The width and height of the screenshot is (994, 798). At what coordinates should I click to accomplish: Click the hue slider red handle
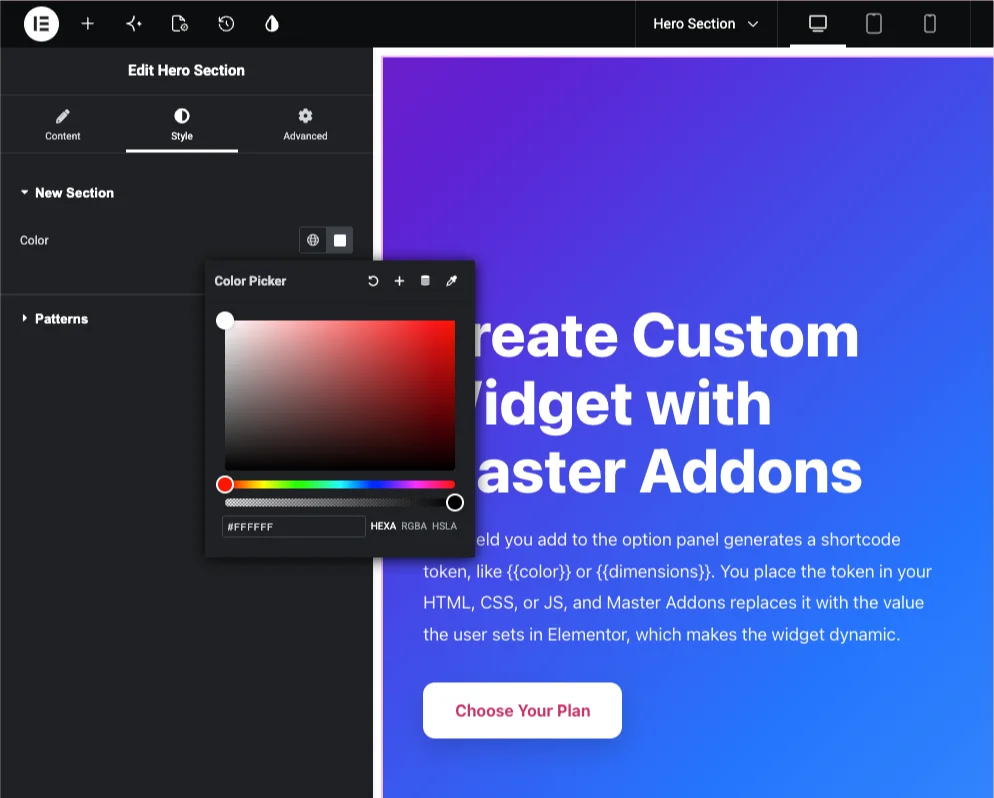[224, 484]
